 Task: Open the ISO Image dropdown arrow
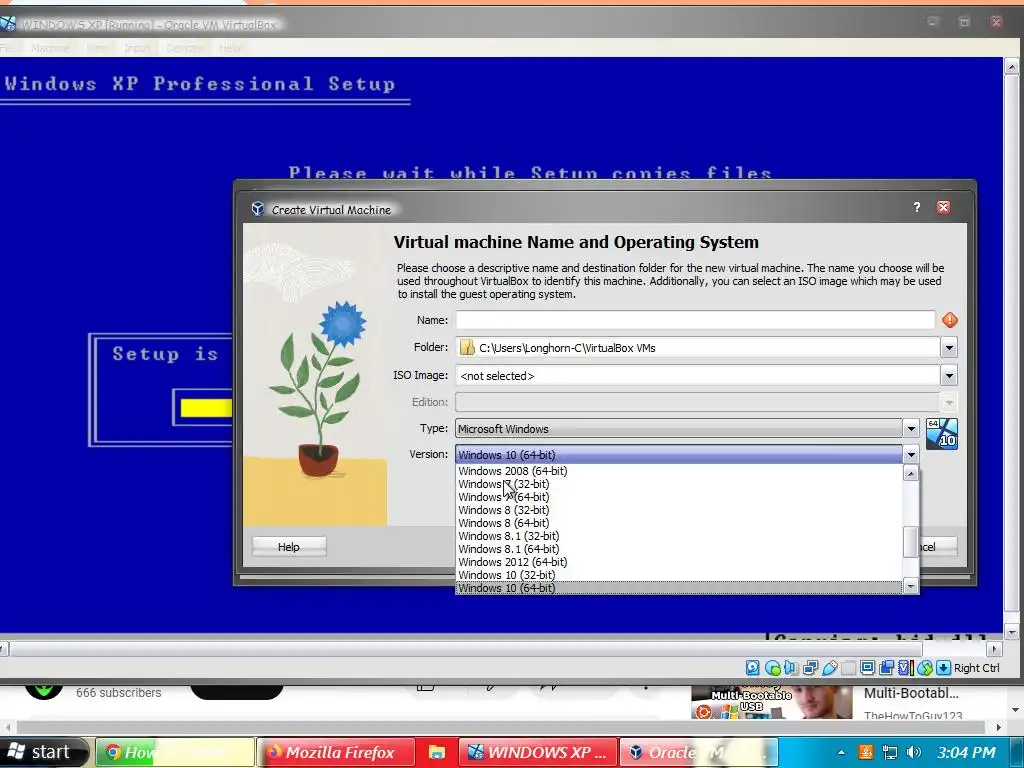[949, 376]
